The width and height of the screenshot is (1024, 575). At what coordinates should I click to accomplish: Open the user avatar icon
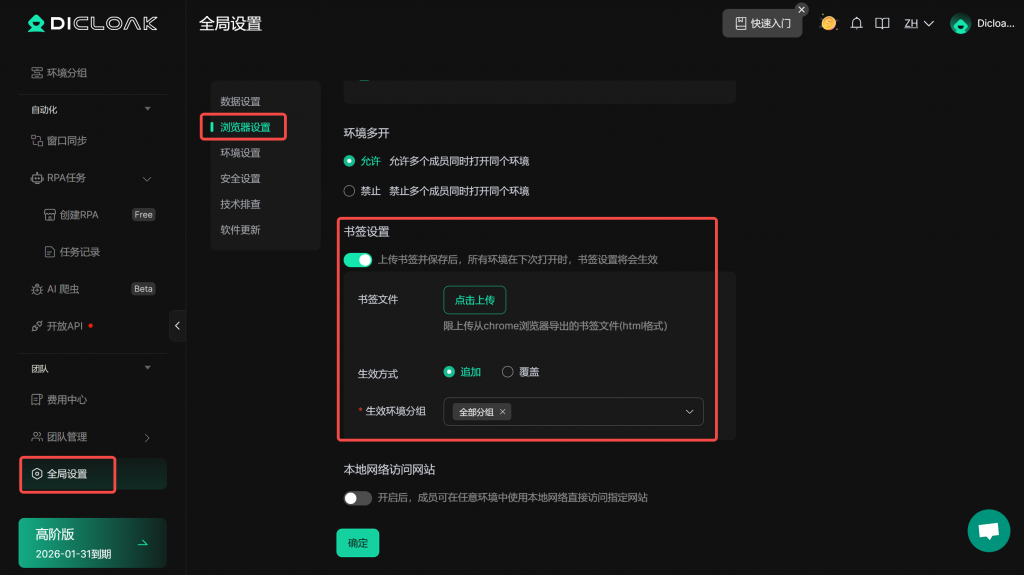click(960, 24)
